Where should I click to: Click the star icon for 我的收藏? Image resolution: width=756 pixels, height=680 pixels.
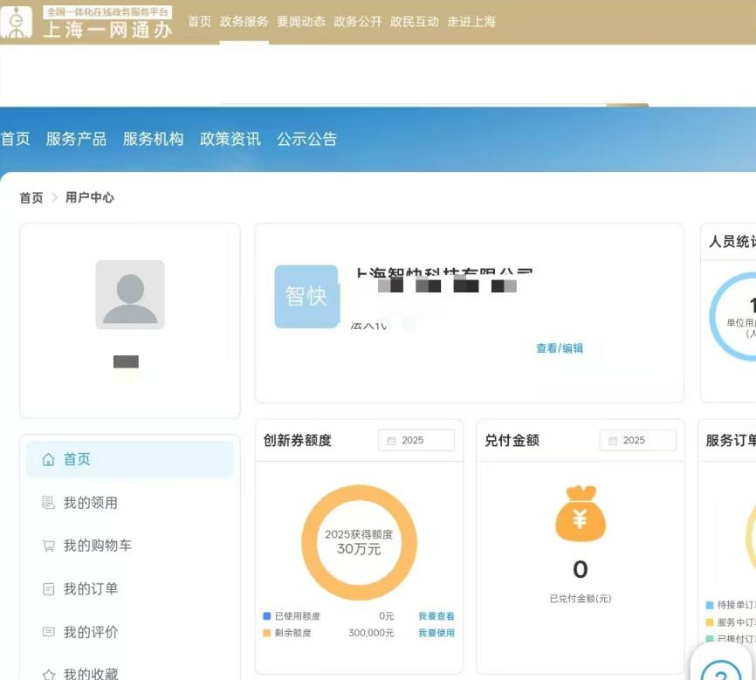click(x=48, y=674)
